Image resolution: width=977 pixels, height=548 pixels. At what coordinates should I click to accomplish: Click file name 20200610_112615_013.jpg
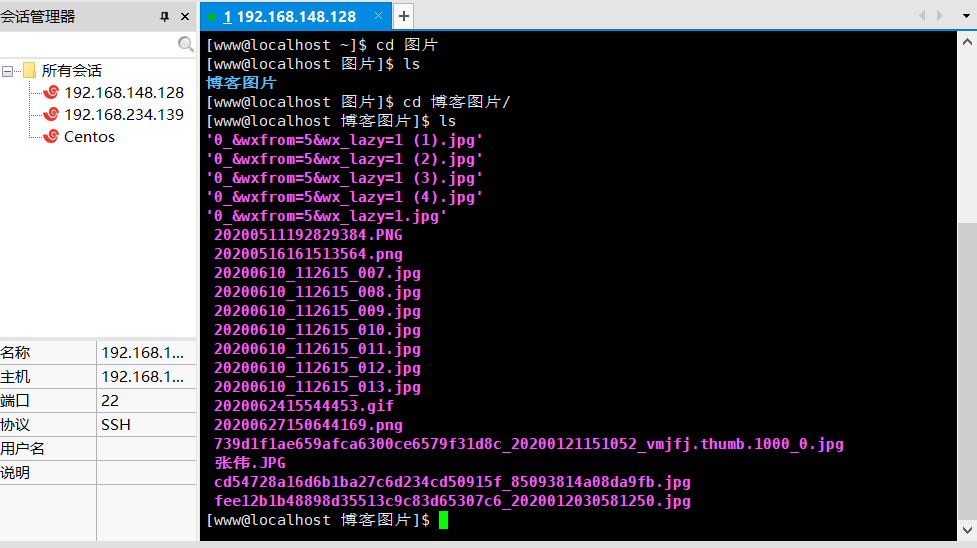(x=317, y=387)
